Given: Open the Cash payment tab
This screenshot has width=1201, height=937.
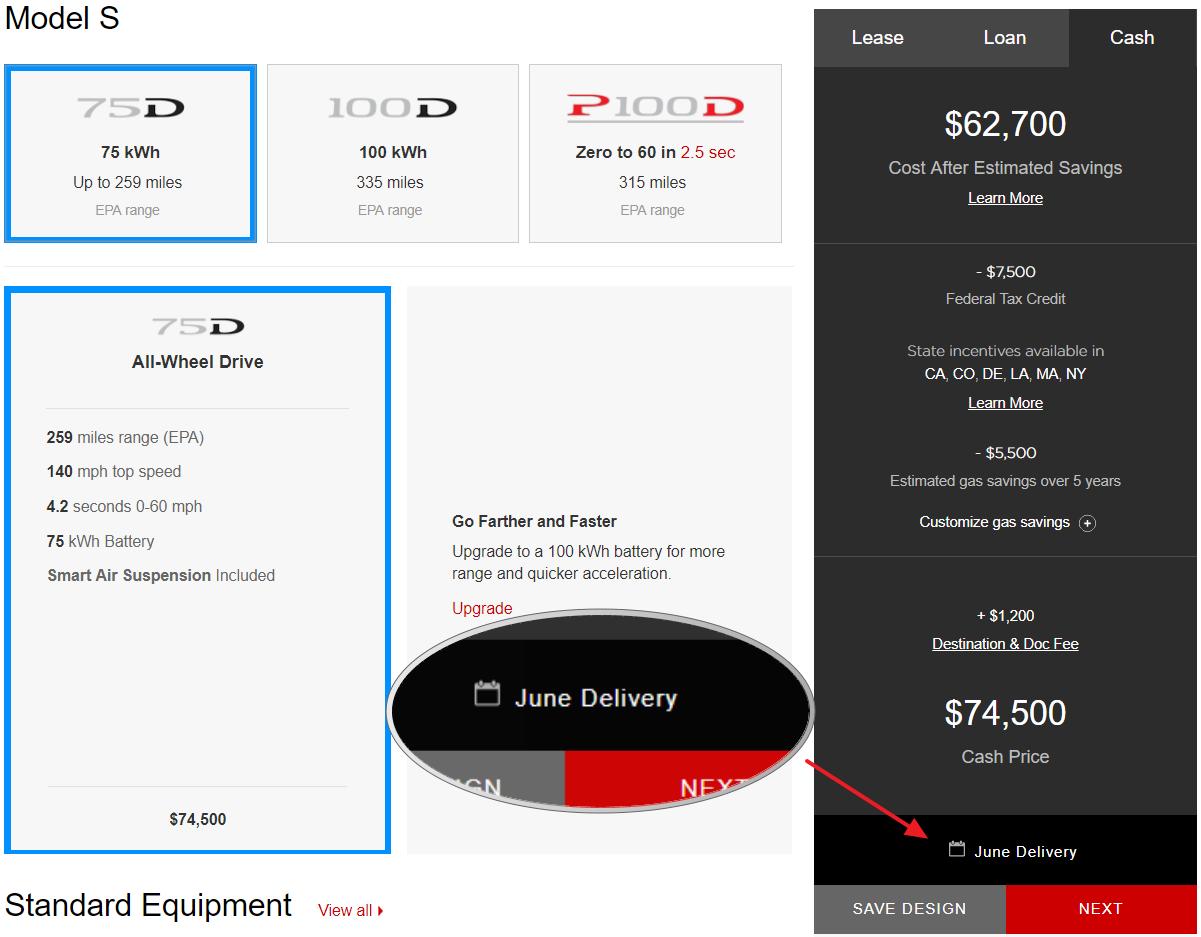Looking at the screenshot, I should pos(1132,38).
